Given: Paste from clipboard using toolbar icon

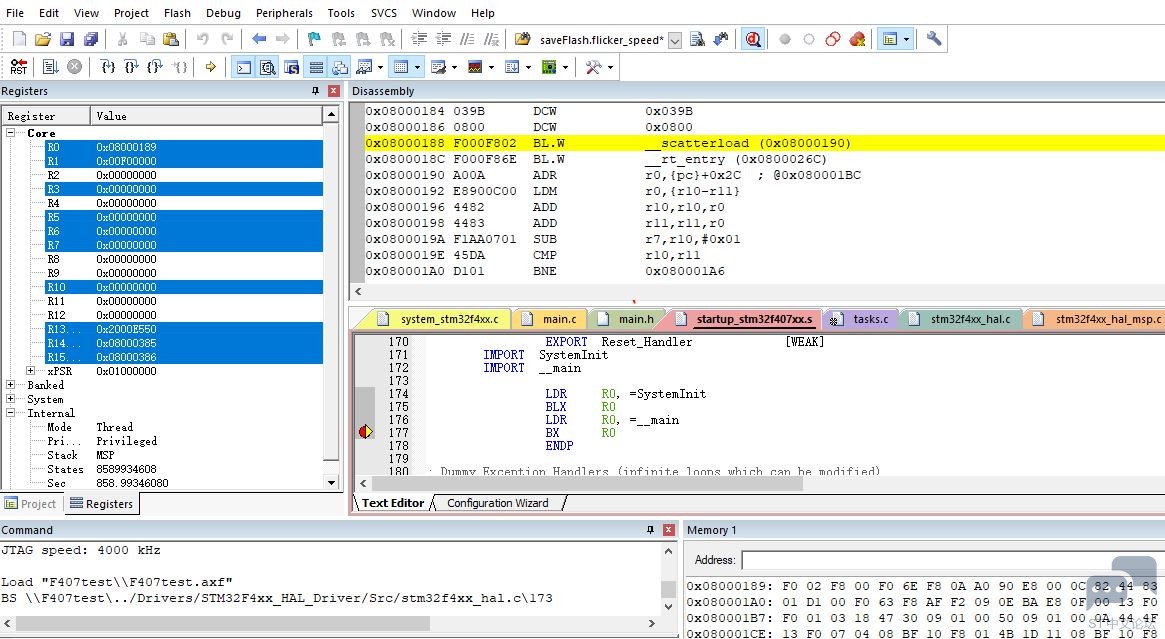Looking at the screenshot, I should coord(171,39).
